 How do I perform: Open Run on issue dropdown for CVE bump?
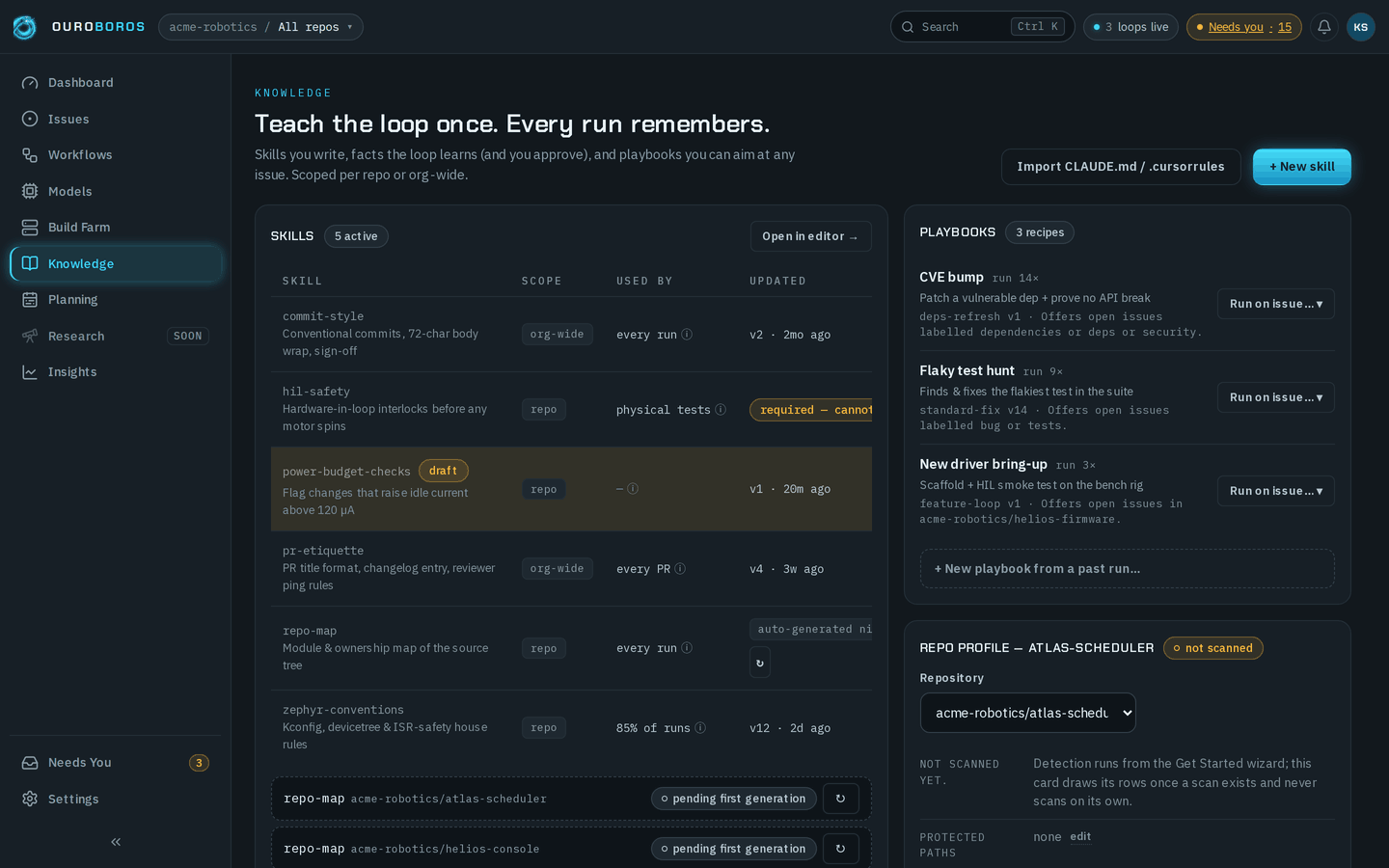tap(1275, 304)
